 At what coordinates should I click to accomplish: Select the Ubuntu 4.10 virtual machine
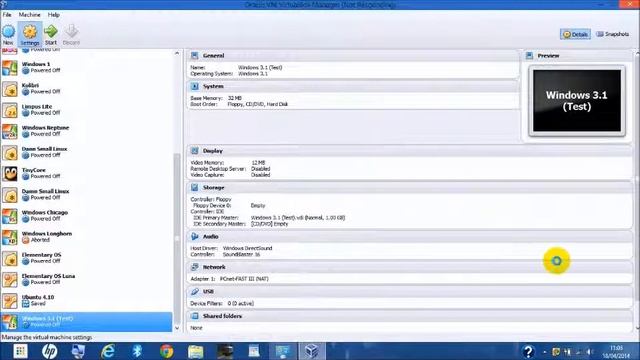[87, 301]
